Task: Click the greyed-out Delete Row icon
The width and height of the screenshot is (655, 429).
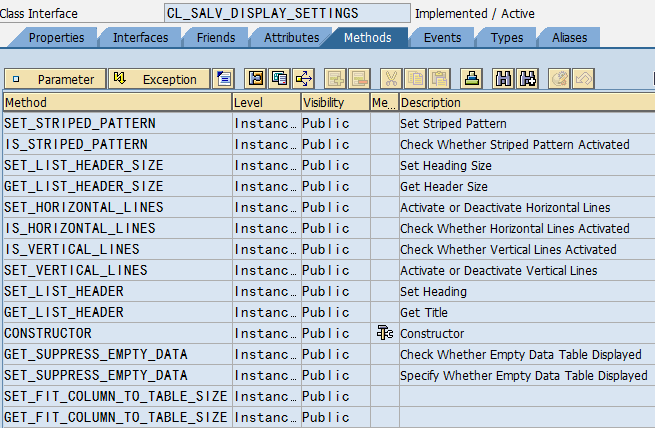Action: coord(360,79)
